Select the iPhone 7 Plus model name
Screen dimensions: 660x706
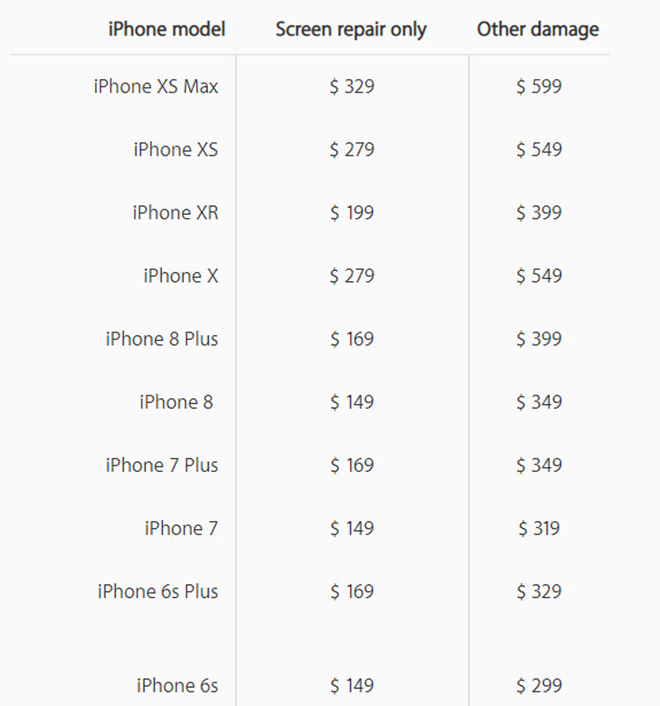pos(162,465)
